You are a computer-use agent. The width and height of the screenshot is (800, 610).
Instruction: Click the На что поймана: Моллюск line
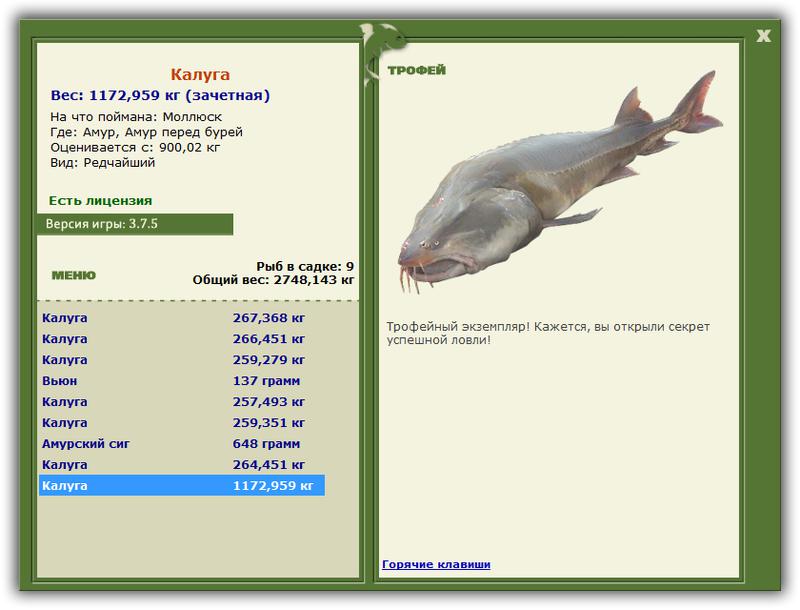point(136,117)
